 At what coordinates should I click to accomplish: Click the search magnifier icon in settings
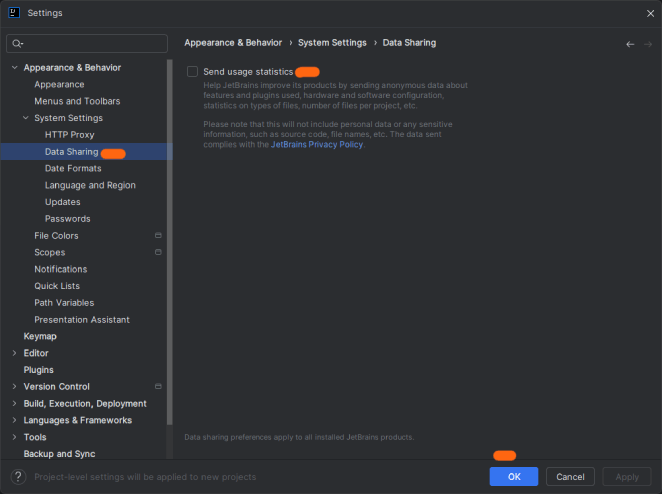point(18,44)
